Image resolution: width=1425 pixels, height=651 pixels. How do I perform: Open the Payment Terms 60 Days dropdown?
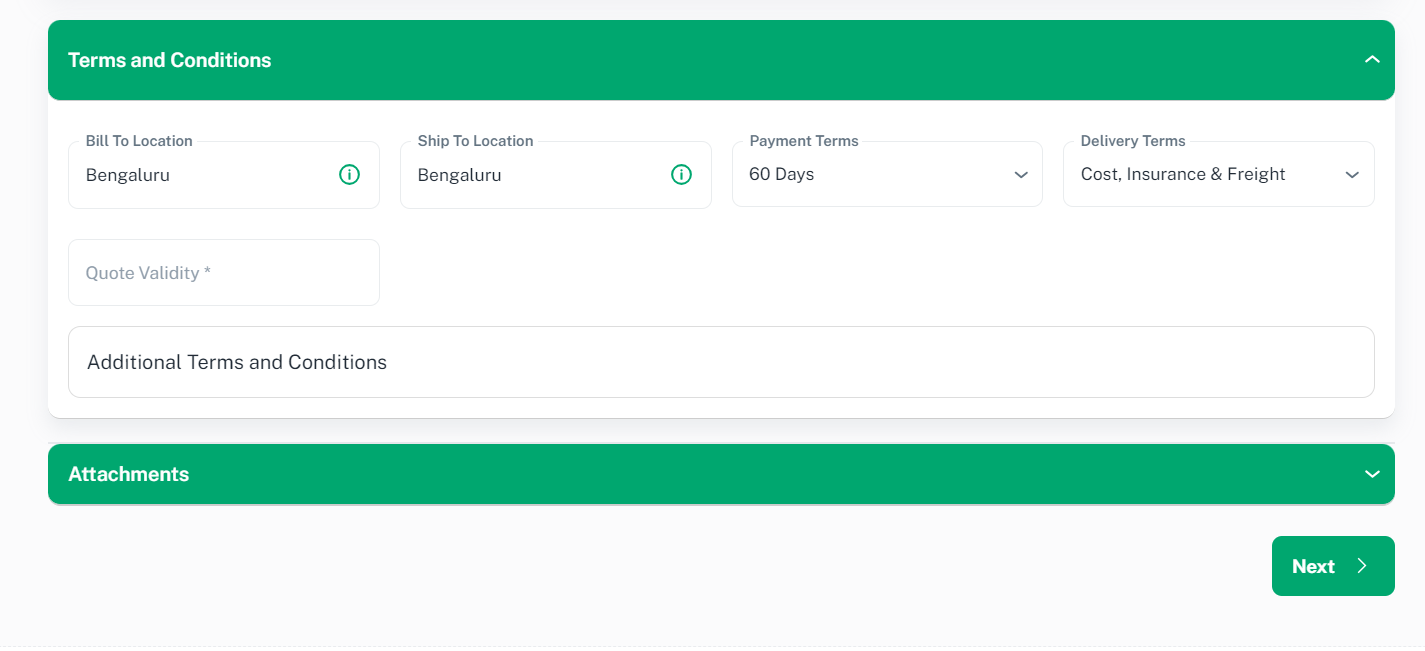click(870, 175)
